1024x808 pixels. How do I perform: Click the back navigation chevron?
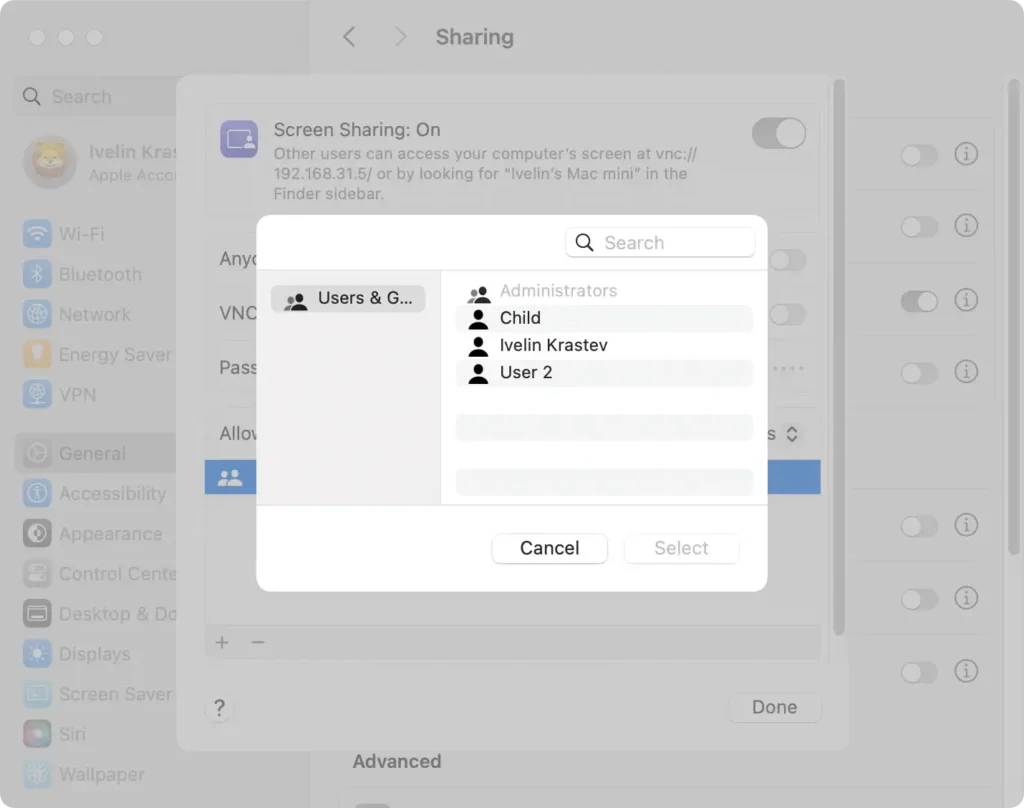point(348,36)
